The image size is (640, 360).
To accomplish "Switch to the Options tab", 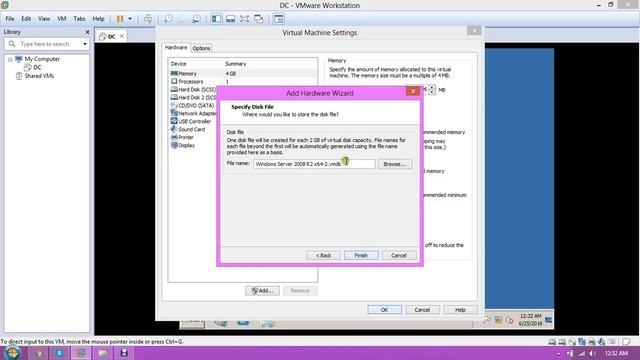I will 201,48.
